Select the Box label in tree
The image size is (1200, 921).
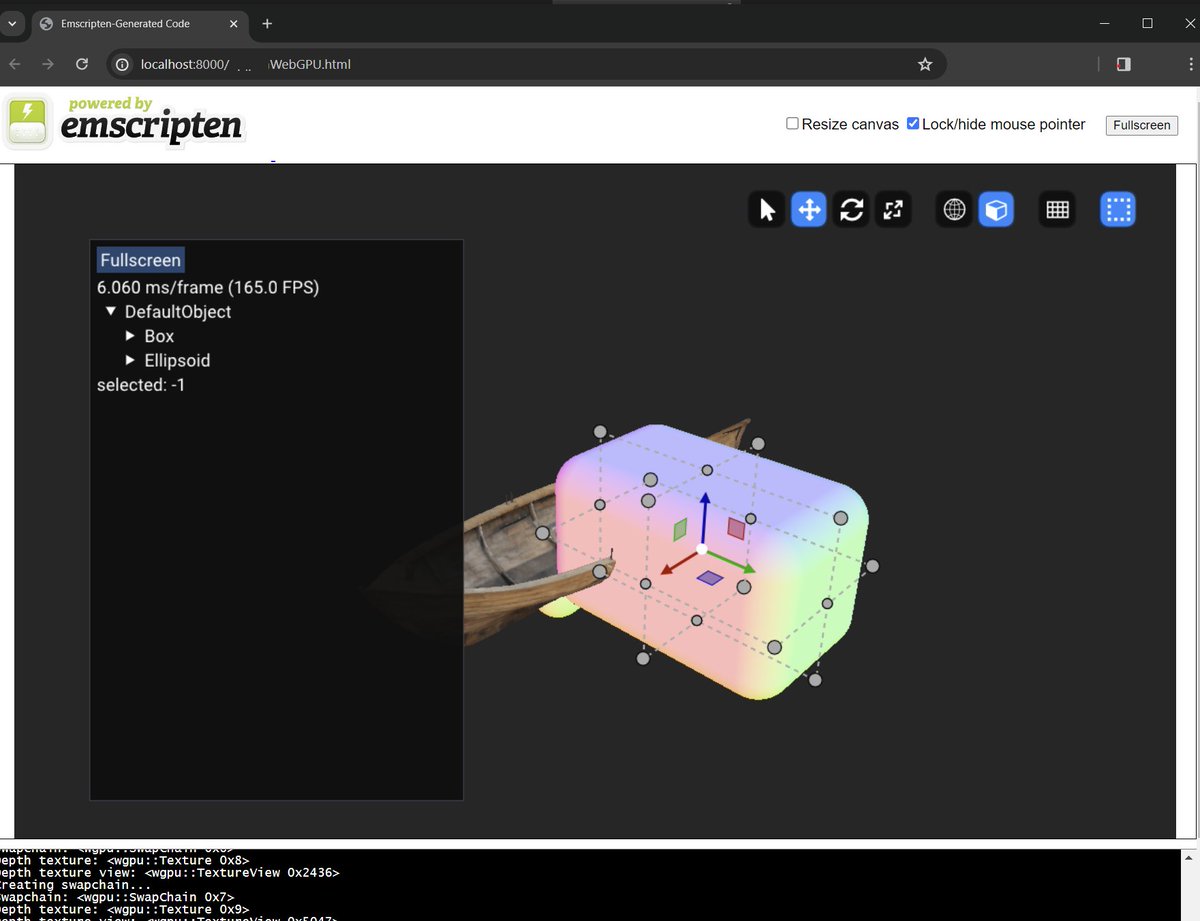[159, 336]
